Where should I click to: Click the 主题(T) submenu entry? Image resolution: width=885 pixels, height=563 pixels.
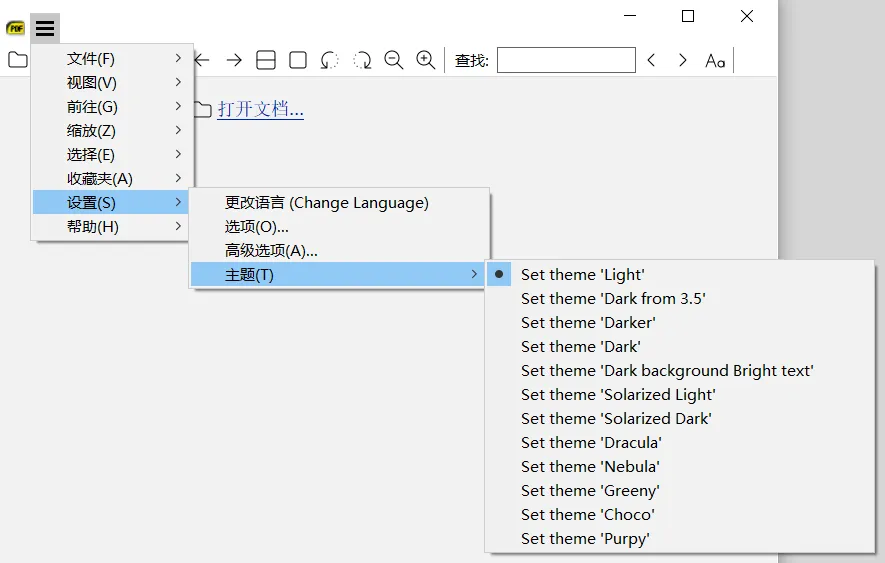tap(339, 274)
